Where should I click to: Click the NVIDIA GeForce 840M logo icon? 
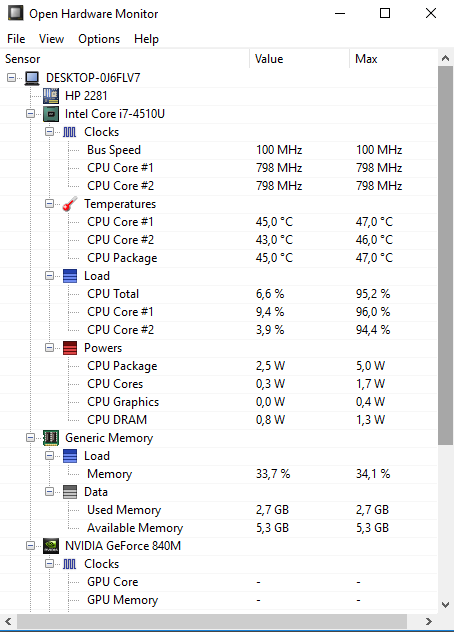point(51,546)
